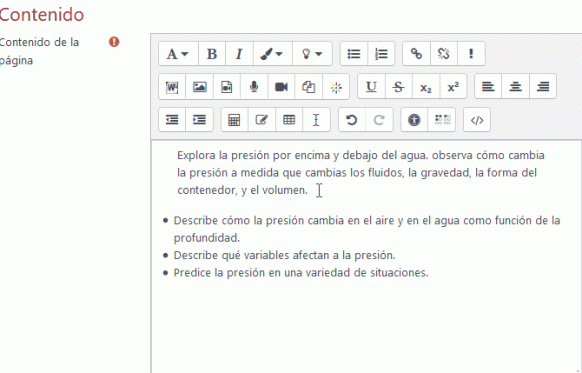This screenshot has height=373, width=582.
Task: Click the record video camera icon
Action: point(281,86)
